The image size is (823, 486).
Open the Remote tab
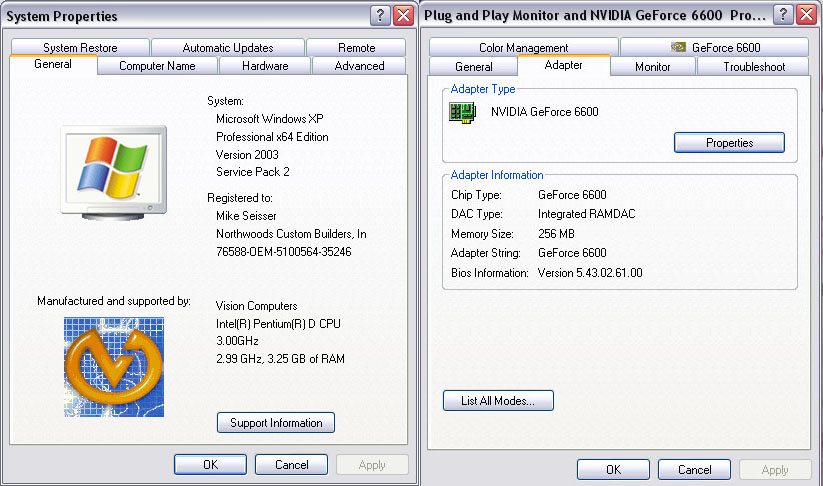pos(356,48)
